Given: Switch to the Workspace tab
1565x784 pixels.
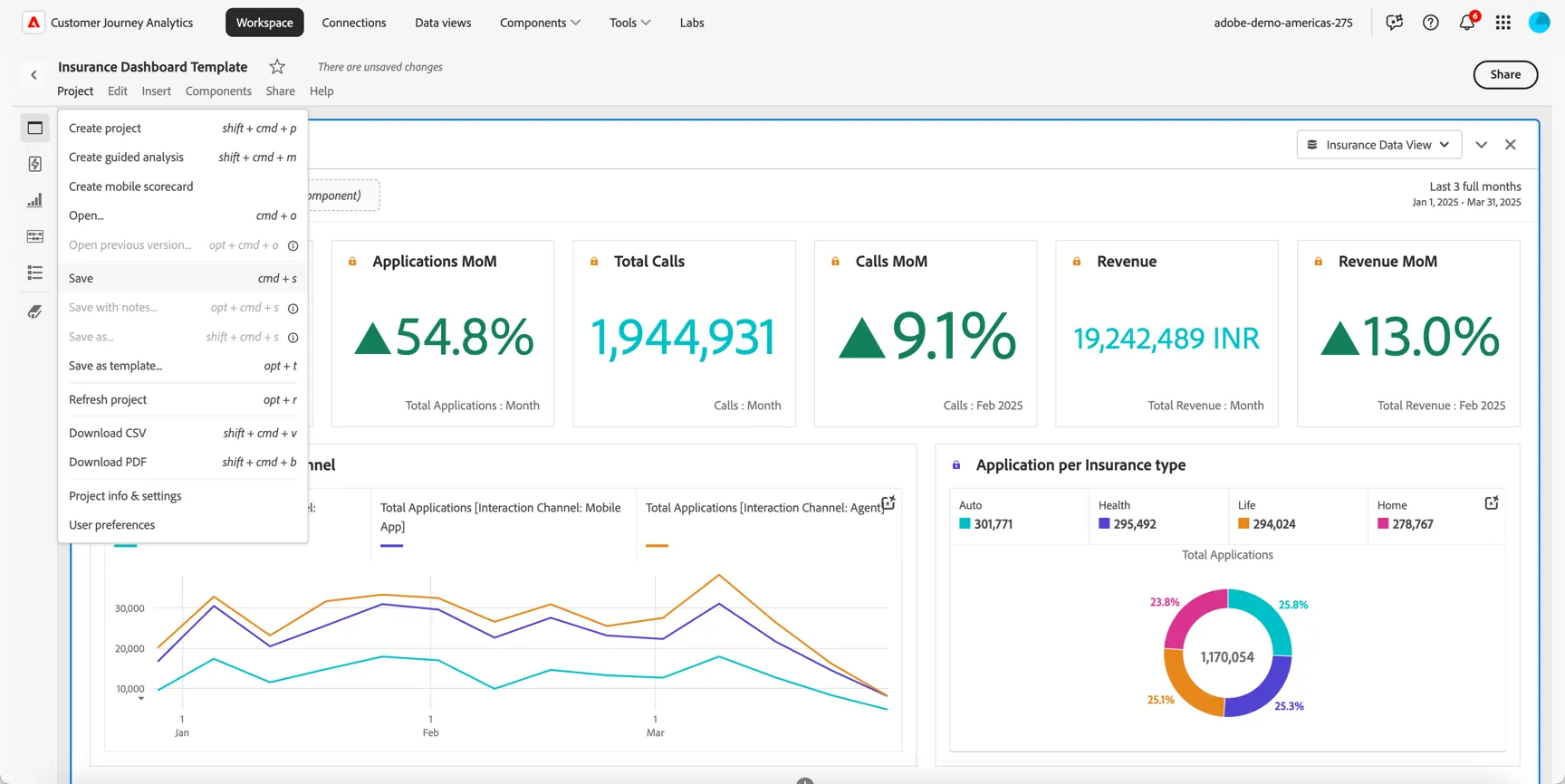Looking at the screenshot, I should (264, 23).
